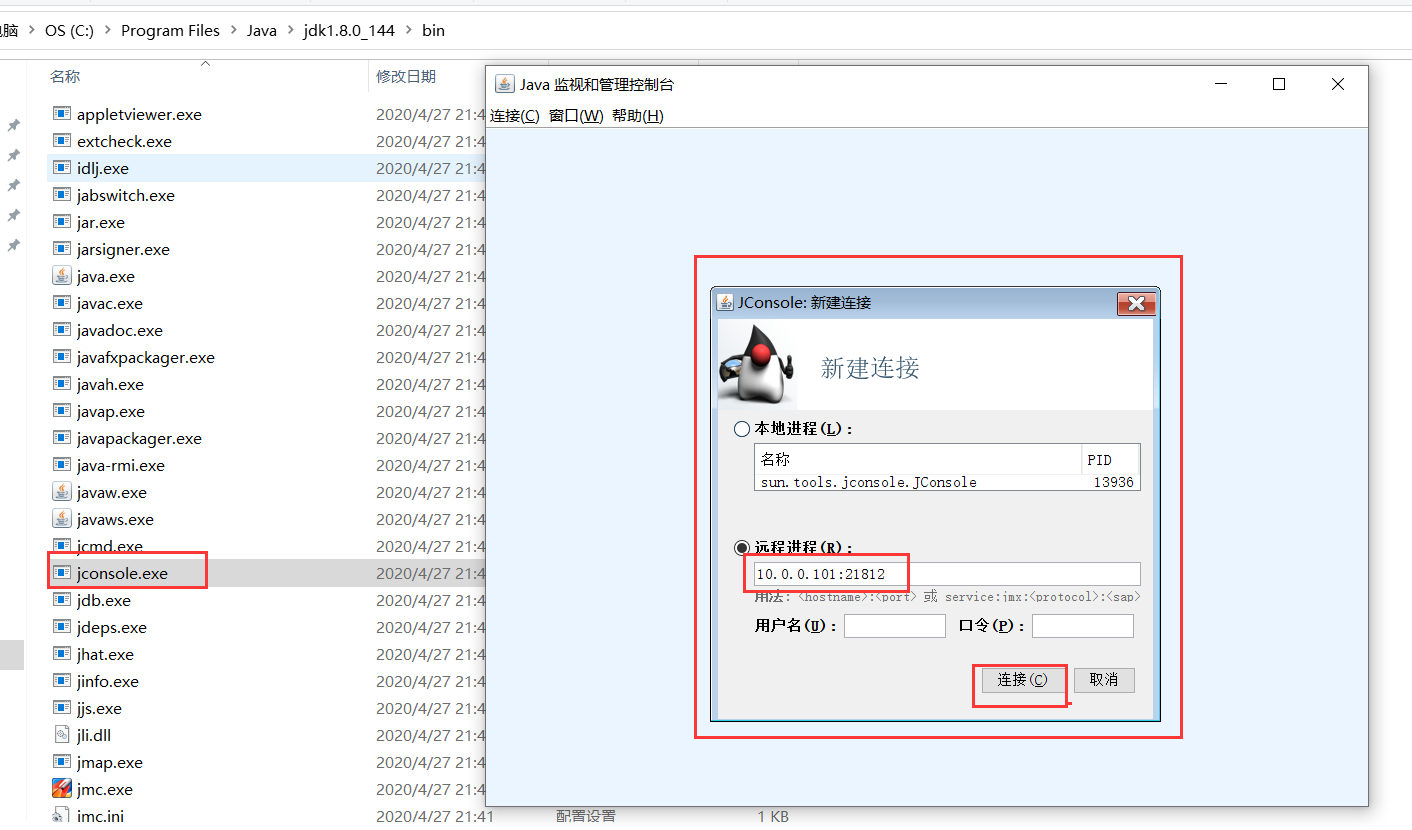This screenshot has height=830, width=1412.
Task: Expand breadcrumb arrow after Program Files
Action: click(x=234, y=31)
